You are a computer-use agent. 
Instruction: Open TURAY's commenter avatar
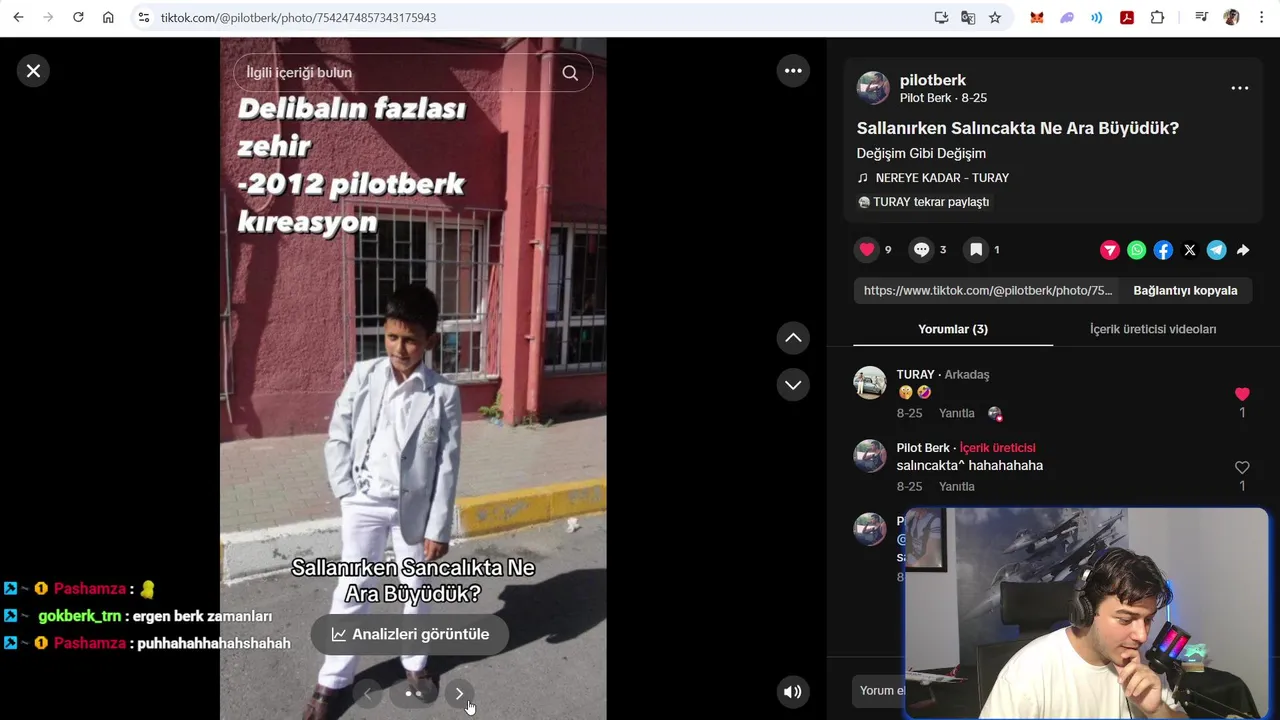point(870,383)
